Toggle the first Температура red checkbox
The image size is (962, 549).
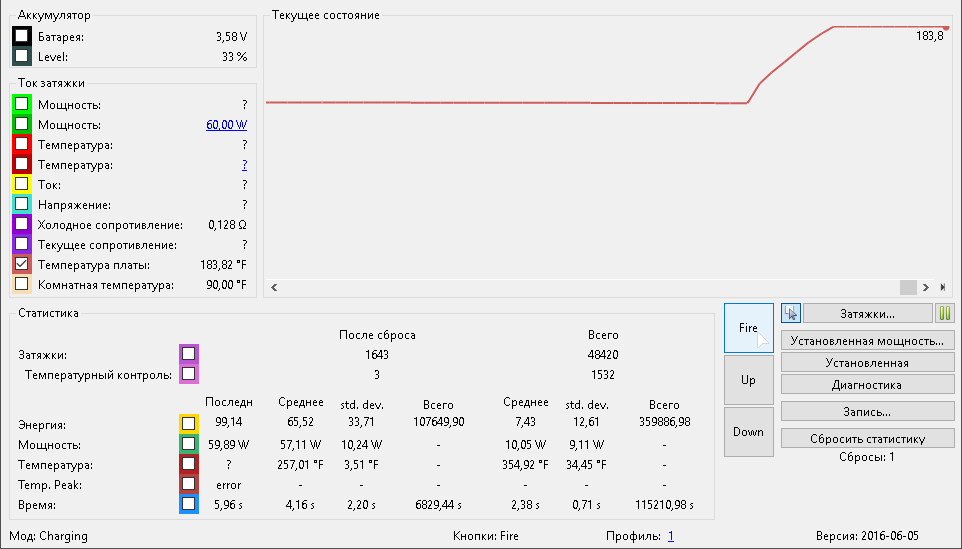point(21,144)
